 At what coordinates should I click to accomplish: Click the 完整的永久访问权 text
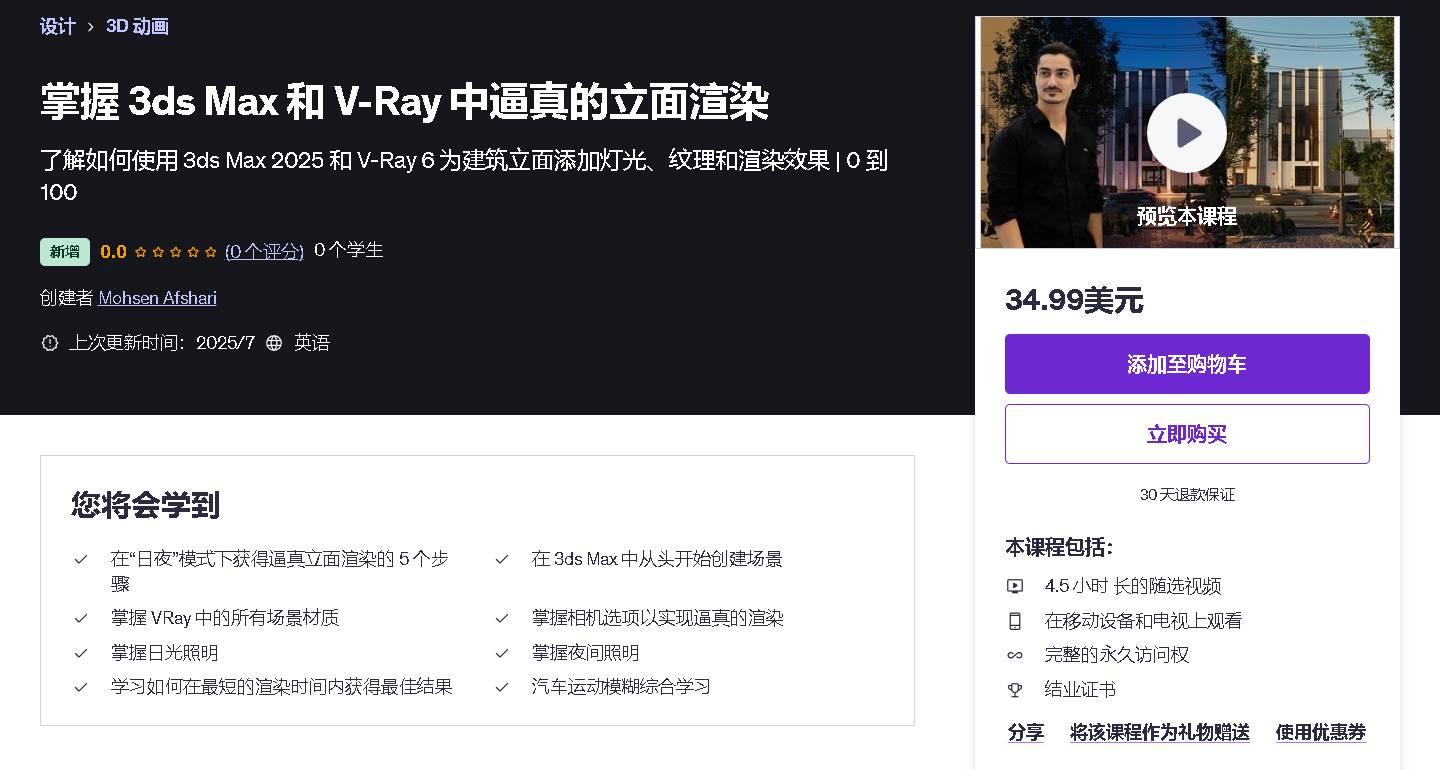coord(1117,655)
